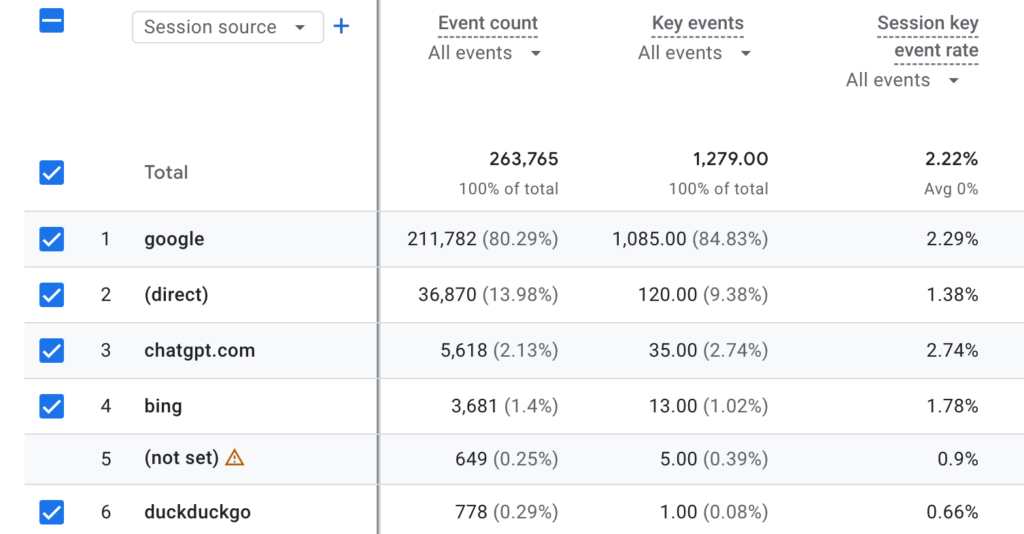1024x534 pixels.
Task: Uncheck the chatgpt.com row checkbox
Action: [51, 351]
